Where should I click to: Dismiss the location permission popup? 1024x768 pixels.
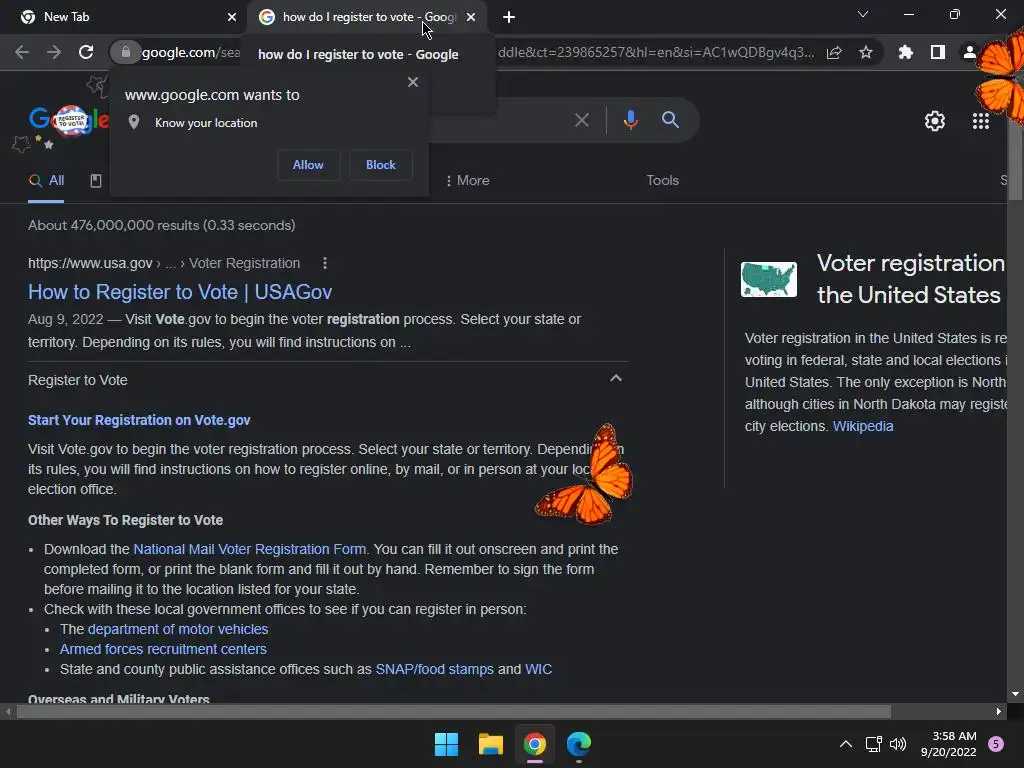coord(413,82)
